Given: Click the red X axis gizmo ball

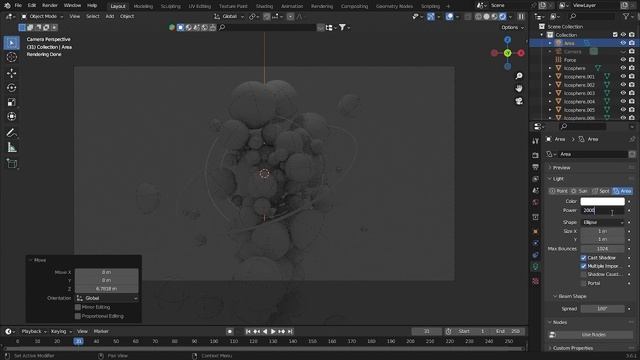Looking at the screenshot, I should pyautogui.click(x=521, y=53).
